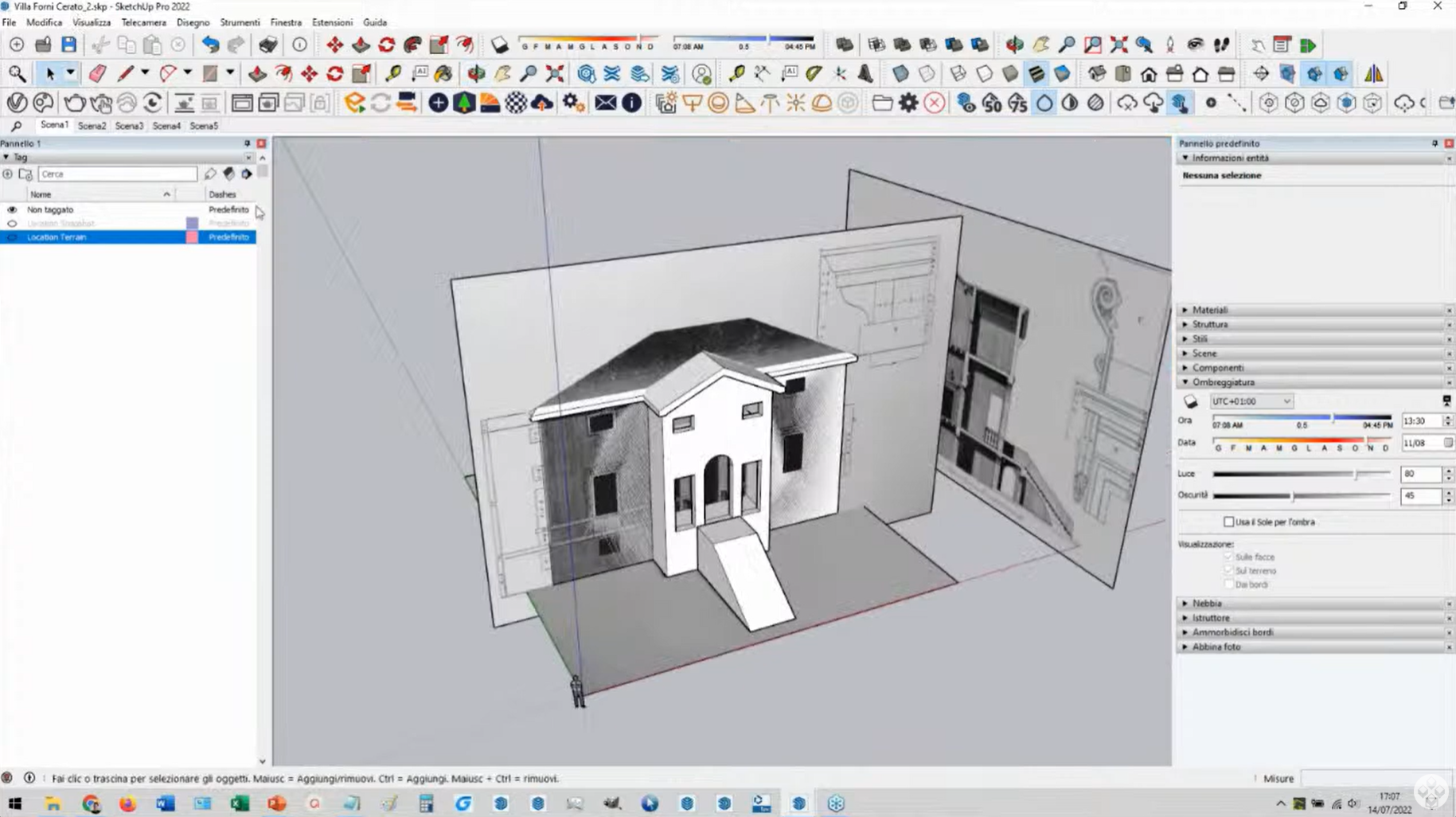This screenshot has height=817, width=1456.
Task: Enable 'Usa il Sole per l'ombra' checkbox
Action: click(x=1228, y=522)
